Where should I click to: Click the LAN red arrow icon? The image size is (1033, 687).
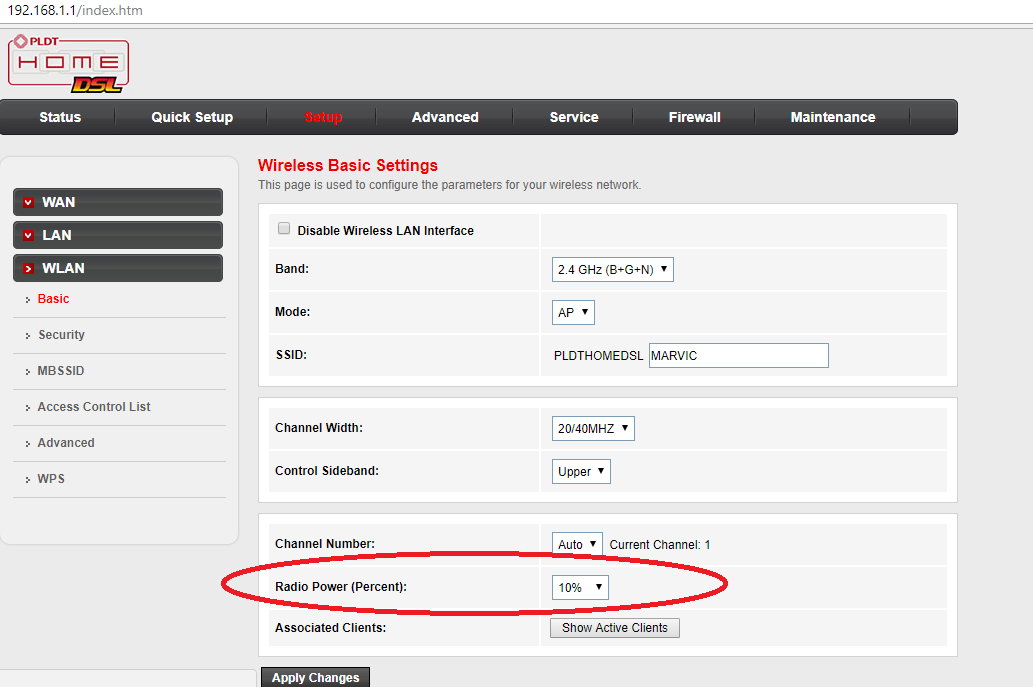28,235
